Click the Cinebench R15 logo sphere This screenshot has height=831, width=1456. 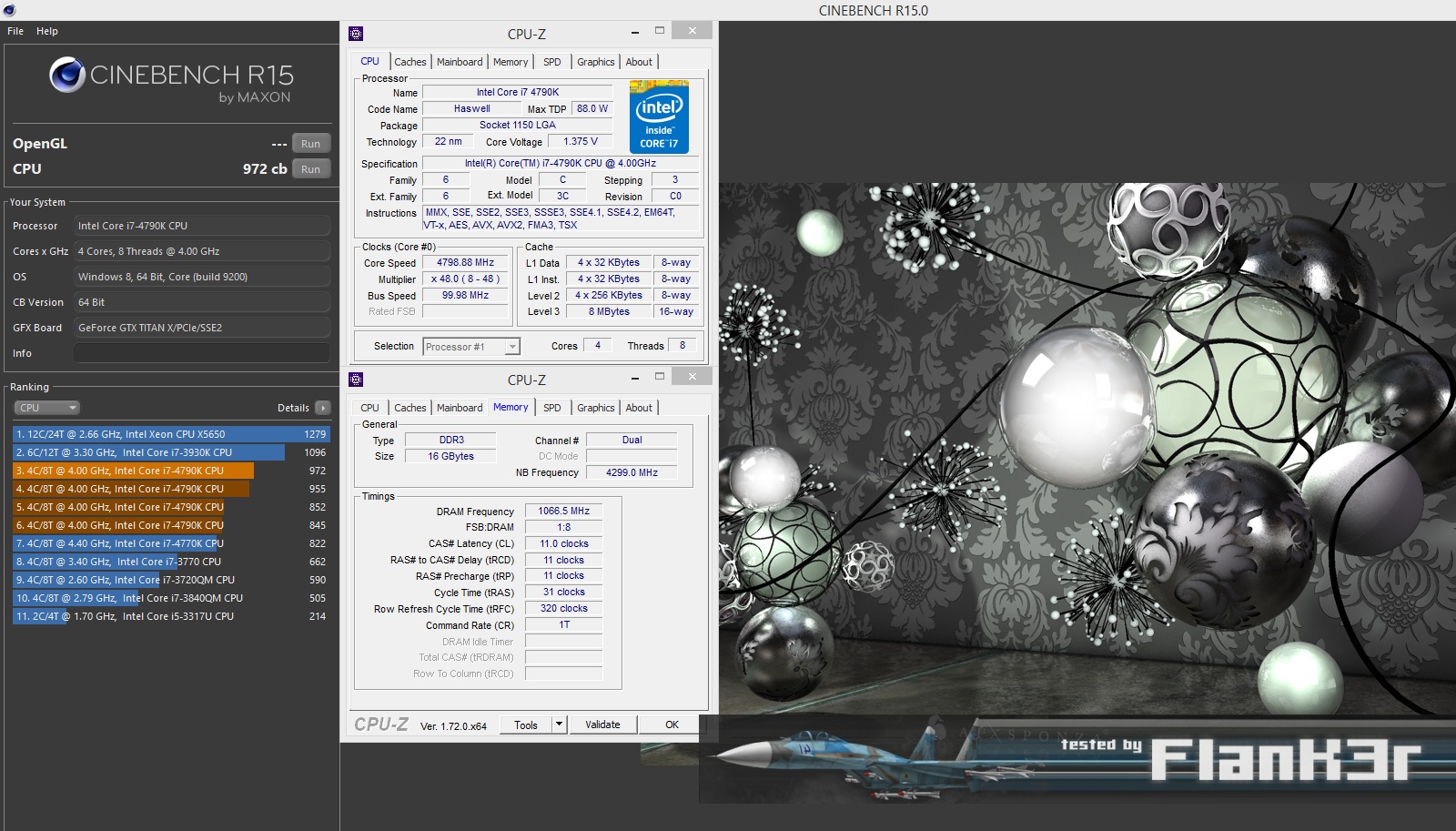tap(67, 75)
